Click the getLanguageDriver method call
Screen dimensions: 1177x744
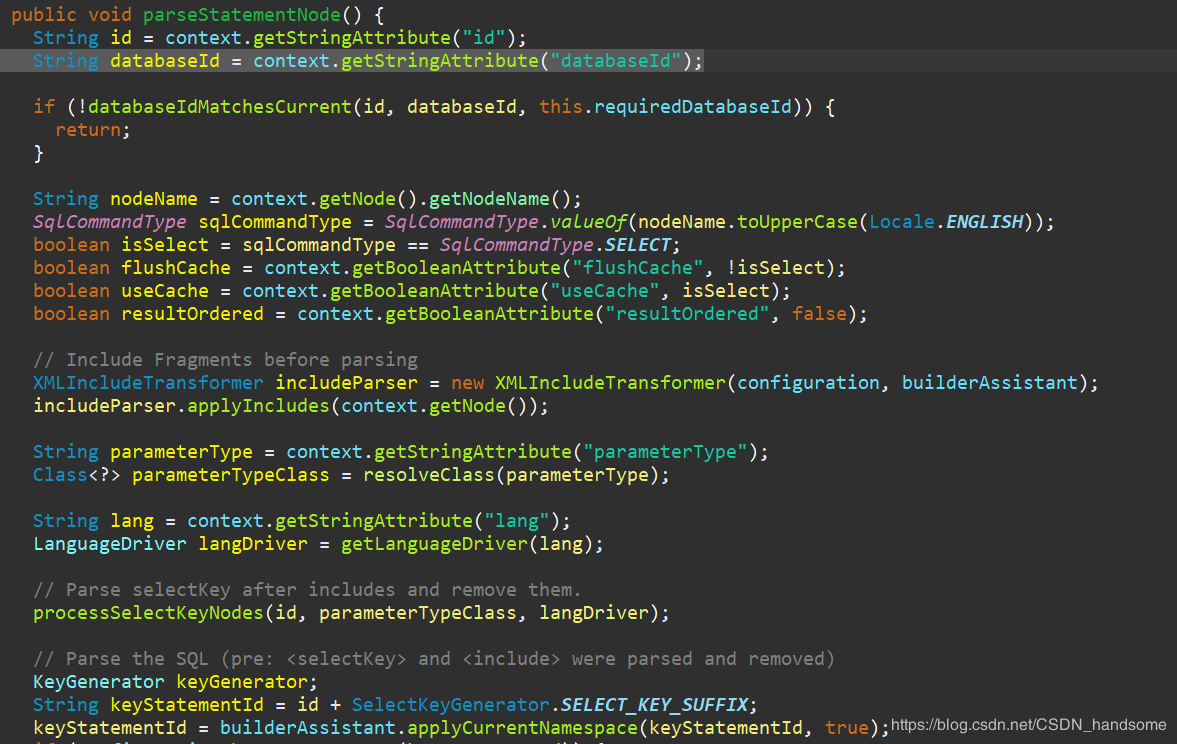tap(434, 544)
